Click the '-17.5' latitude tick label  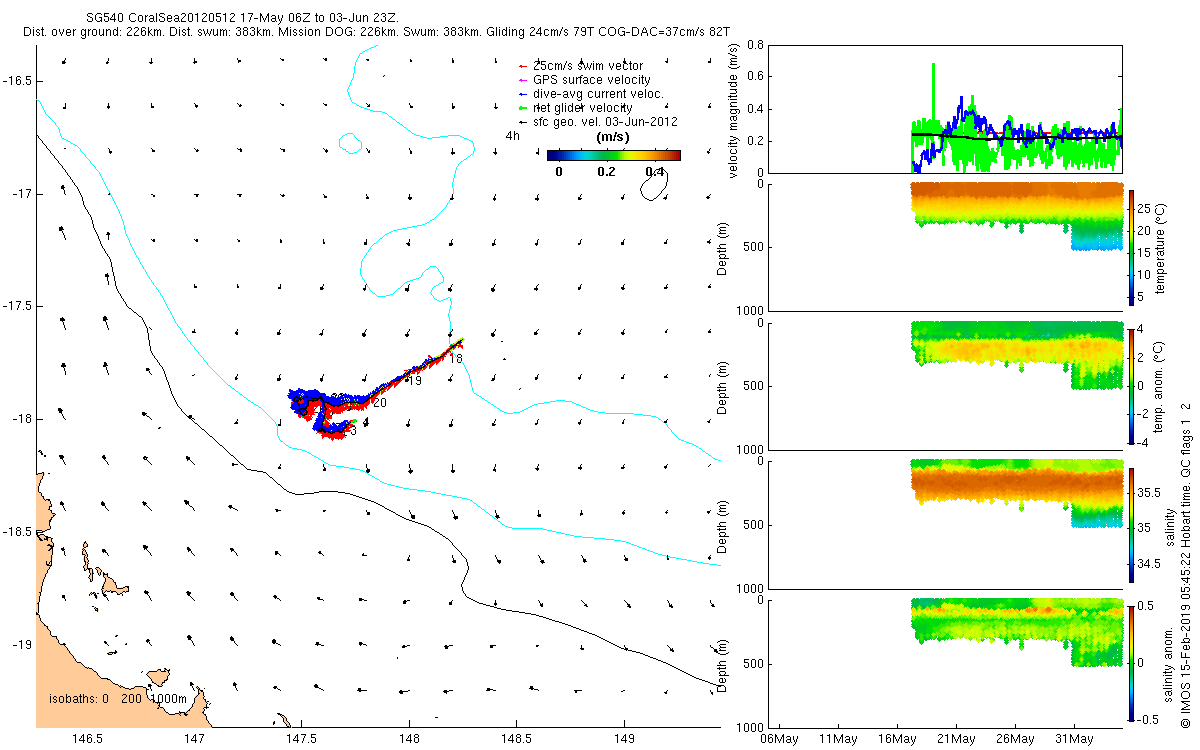(17, 306)
